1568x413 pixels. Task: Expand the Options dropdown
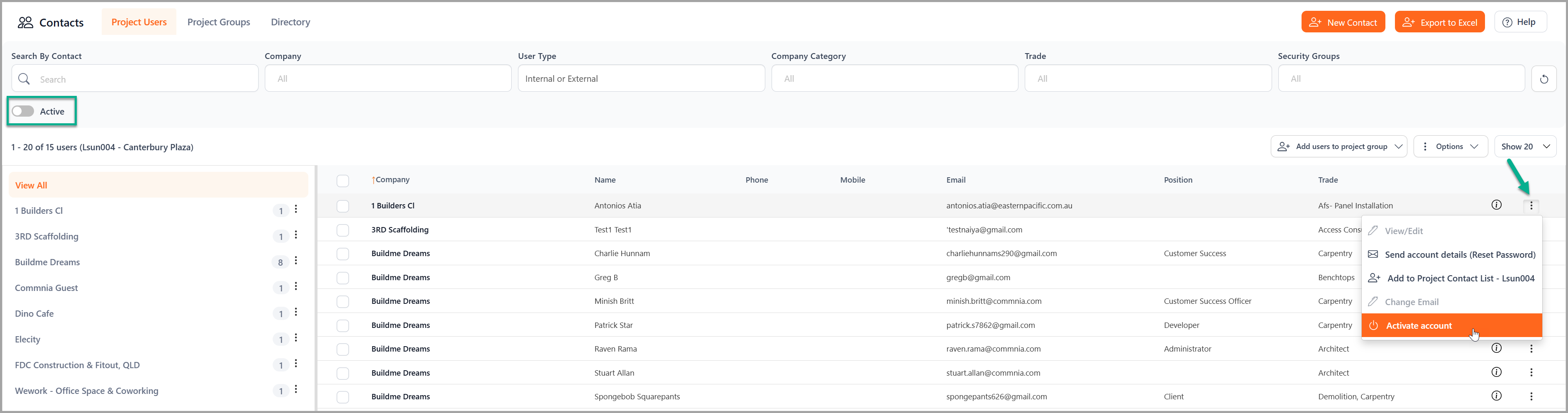(x=1450, y=147)
